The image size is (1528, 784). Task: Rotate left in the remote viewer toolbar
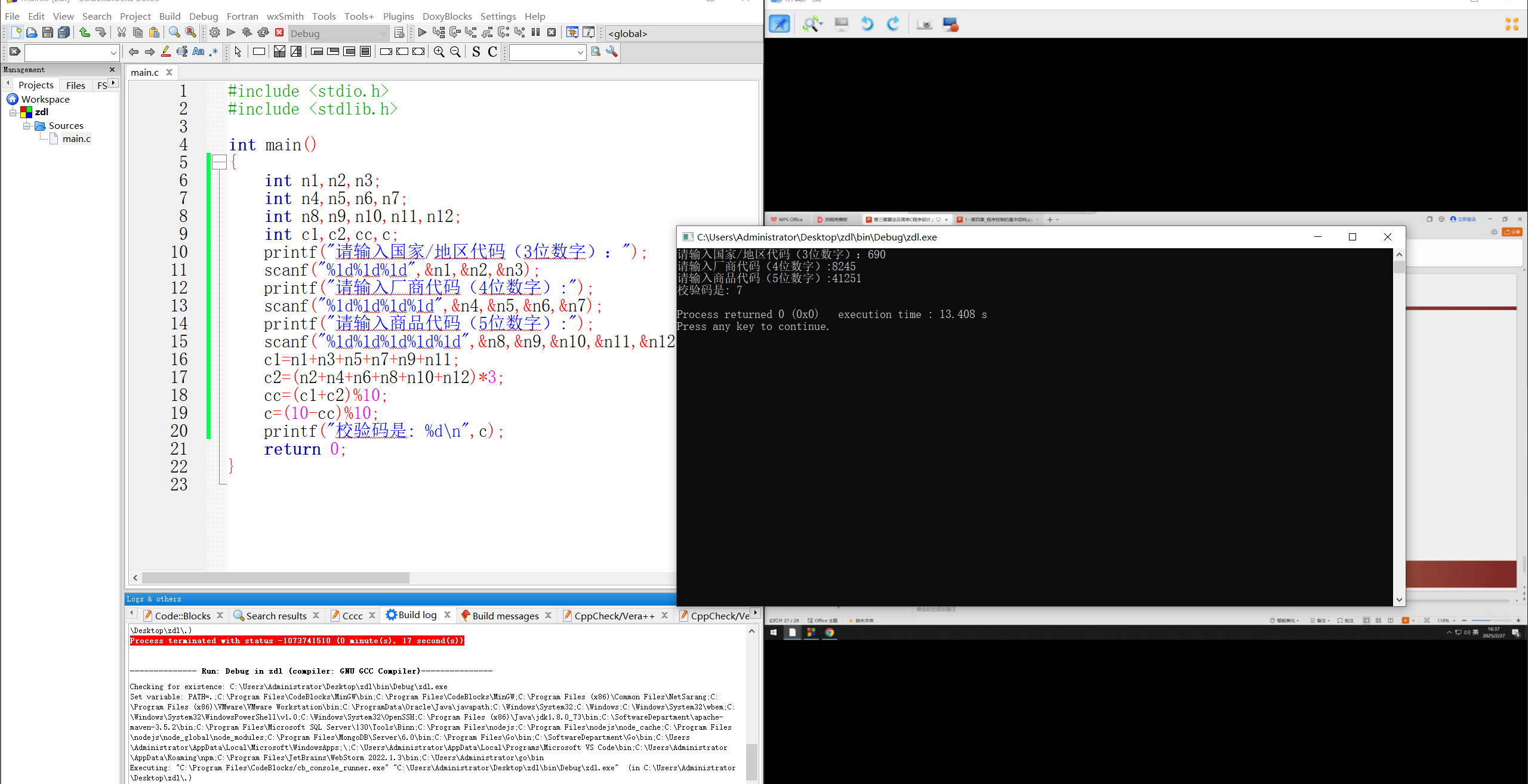867,24
